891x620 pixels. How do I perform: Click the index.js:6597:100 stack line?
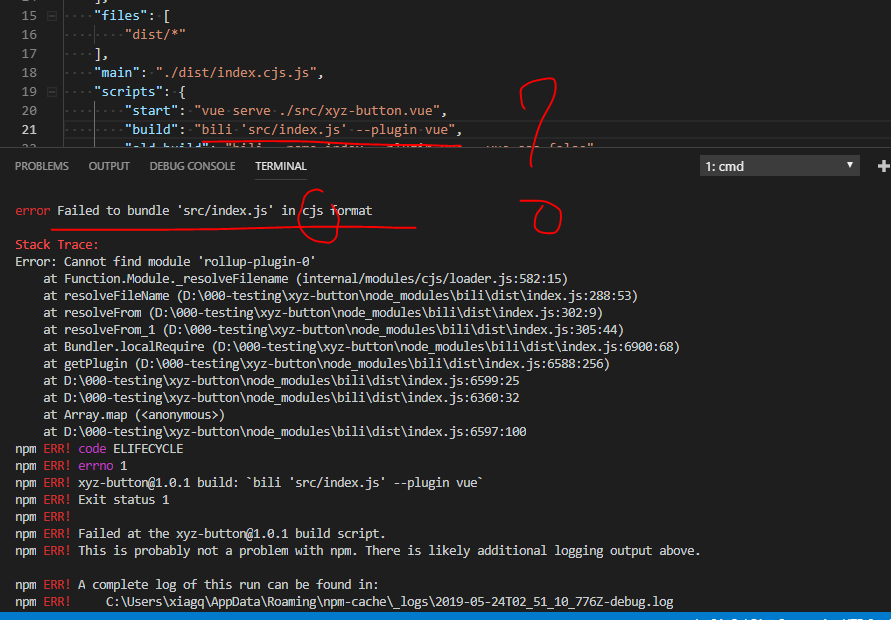pyautogui.click(x=285, y=432)
